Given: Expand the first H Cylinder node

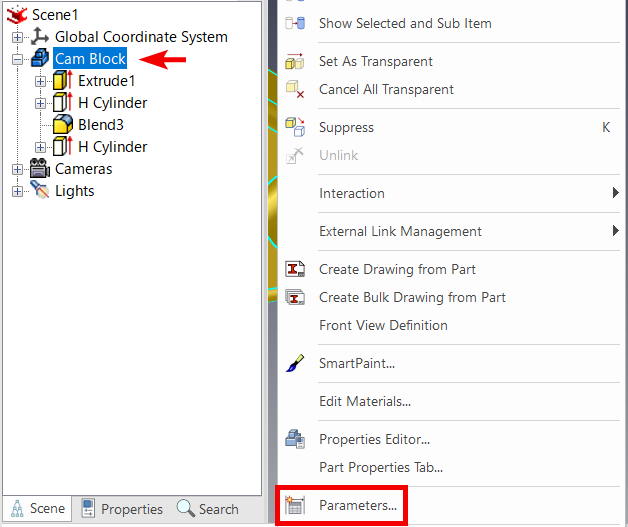Looking at the screenshot, I should [x=40, y=103].
